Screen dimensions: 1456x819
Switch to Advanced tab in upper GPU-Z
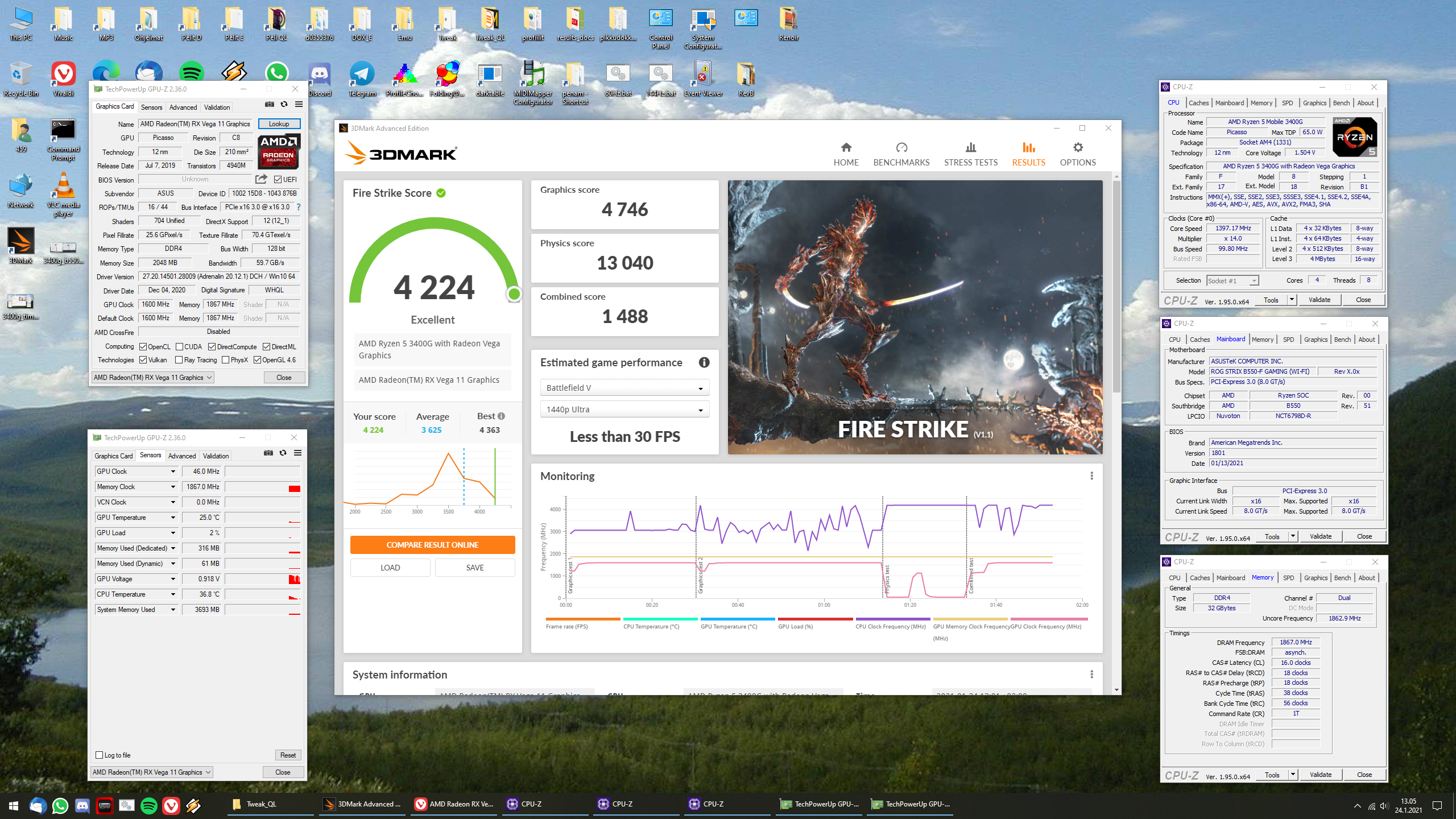(x=183, y=107)
